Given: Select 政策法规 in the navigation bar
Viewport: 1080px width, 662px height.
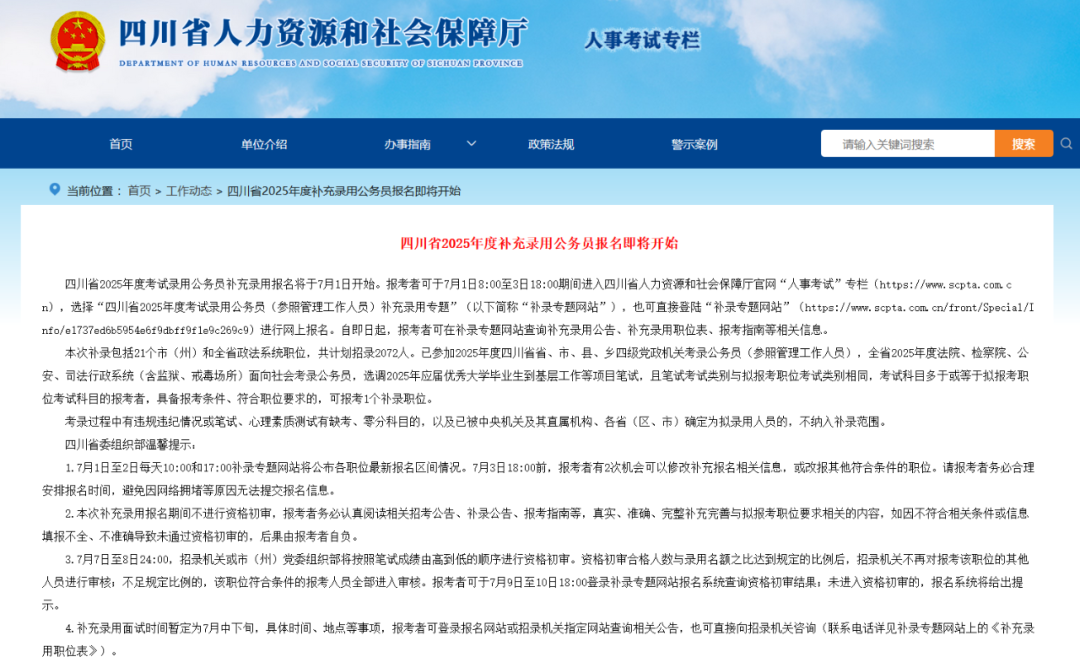Looking at the screenshot, I should click(551, 144).
